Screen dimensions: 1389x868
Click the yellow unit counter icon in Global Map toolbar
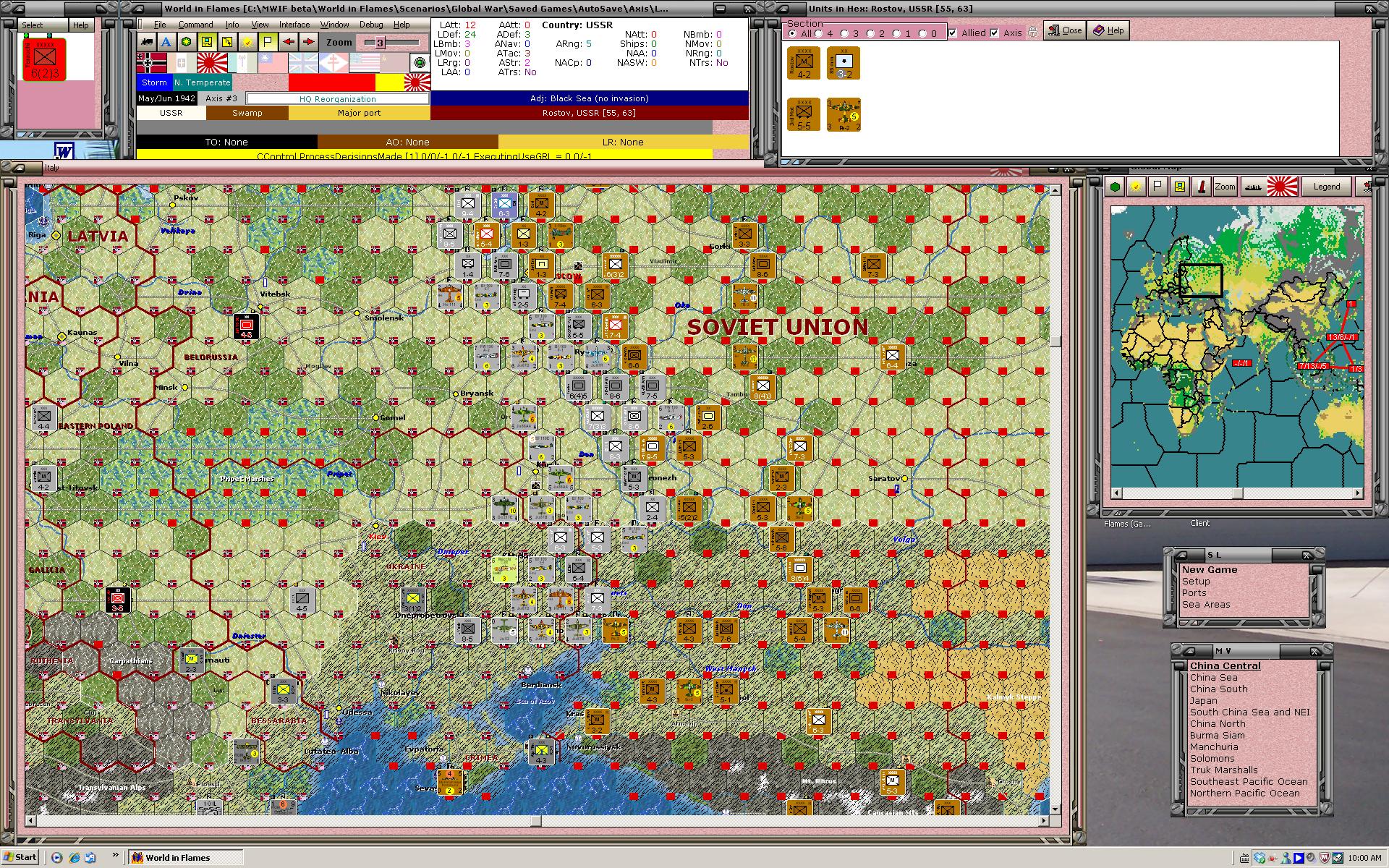1180,187
